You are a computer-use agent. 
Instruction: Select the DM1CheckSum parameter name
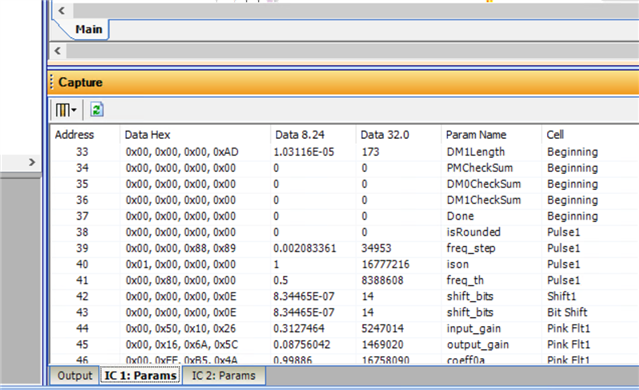click(484, 200)
